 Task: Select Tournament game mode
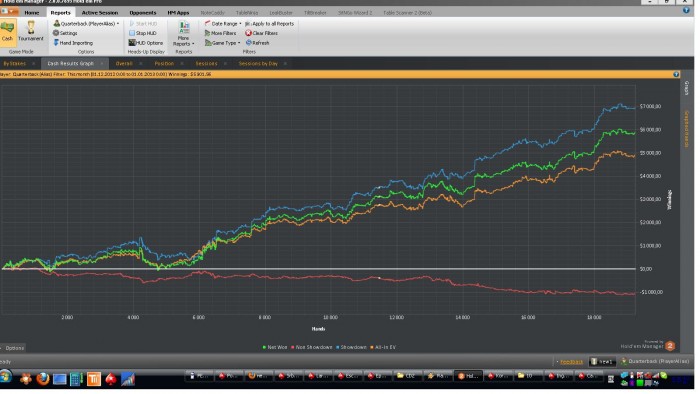30,31
